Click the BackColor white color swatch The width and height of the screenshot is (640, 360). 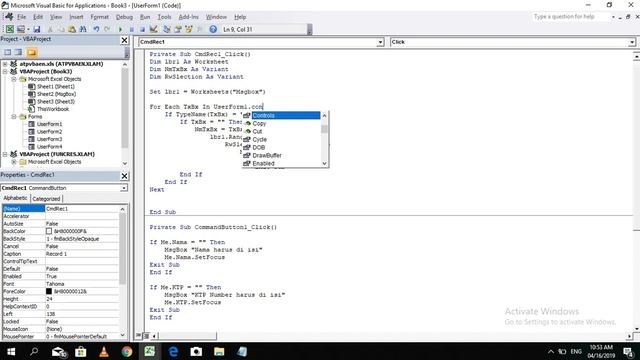click(x=49, y=231)
